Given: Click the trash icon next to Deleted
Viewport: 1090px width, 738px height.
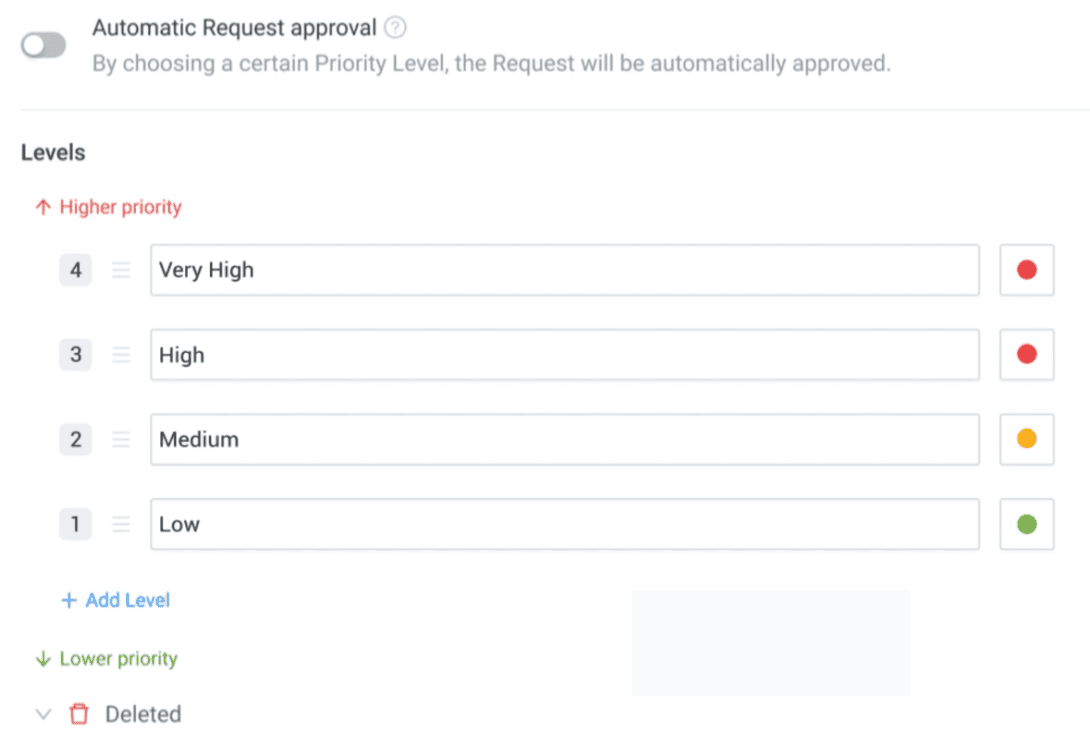Looking at the screenshot, I should tap(78, 713).
